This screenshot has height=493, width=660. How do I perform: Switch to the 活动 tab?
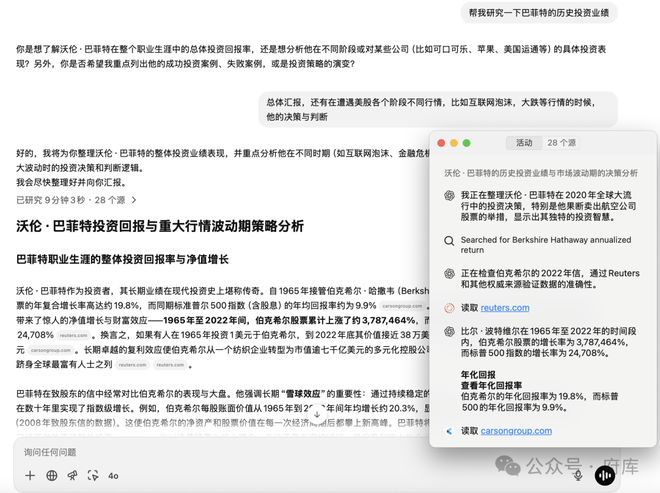pyautogui.click(x=524, y=143)
